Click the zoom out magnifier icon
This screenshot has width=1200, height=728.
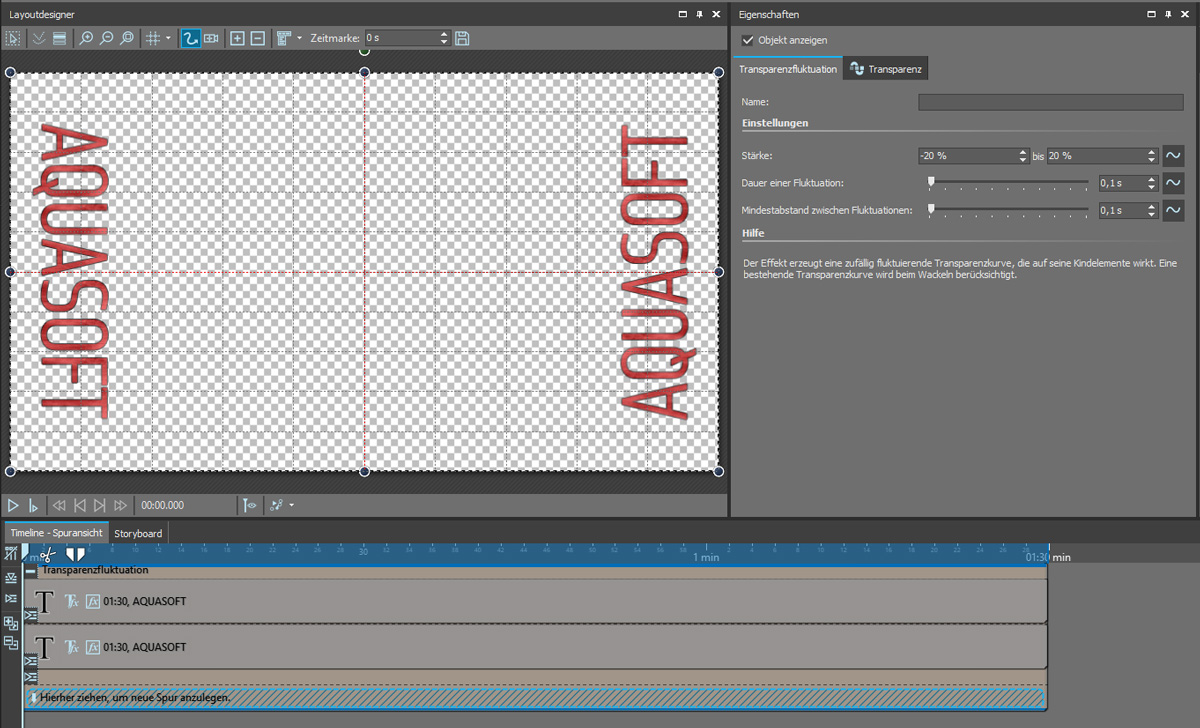coord(106,38)
